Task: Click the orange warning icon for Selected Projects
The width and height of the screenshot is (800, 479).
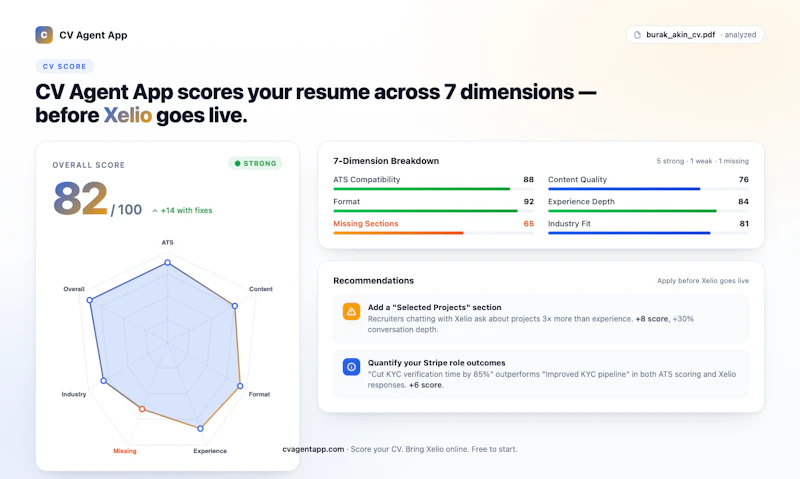Action: 351,311
